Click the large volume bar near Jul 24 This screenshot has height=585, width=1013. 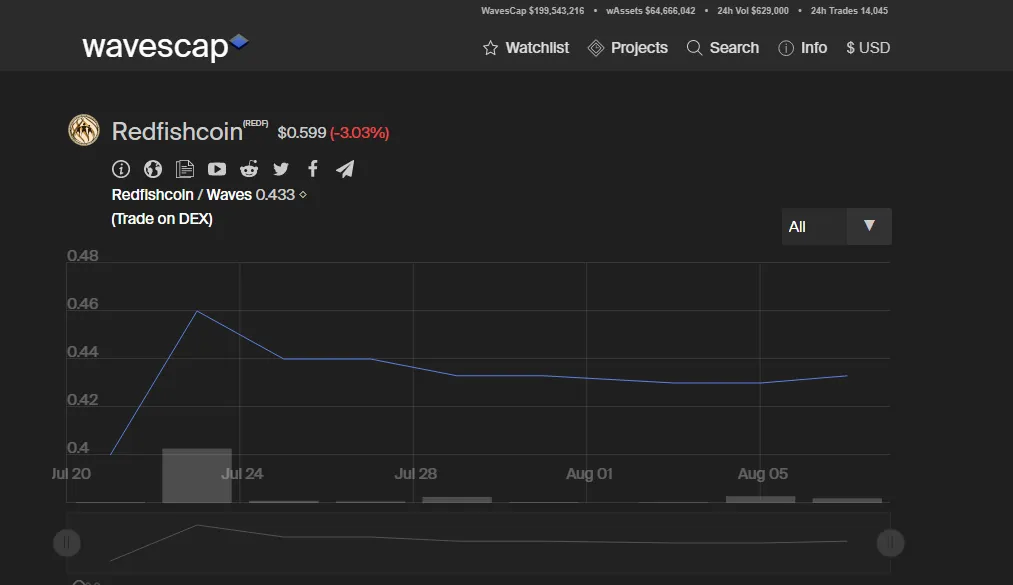point(197,475)
